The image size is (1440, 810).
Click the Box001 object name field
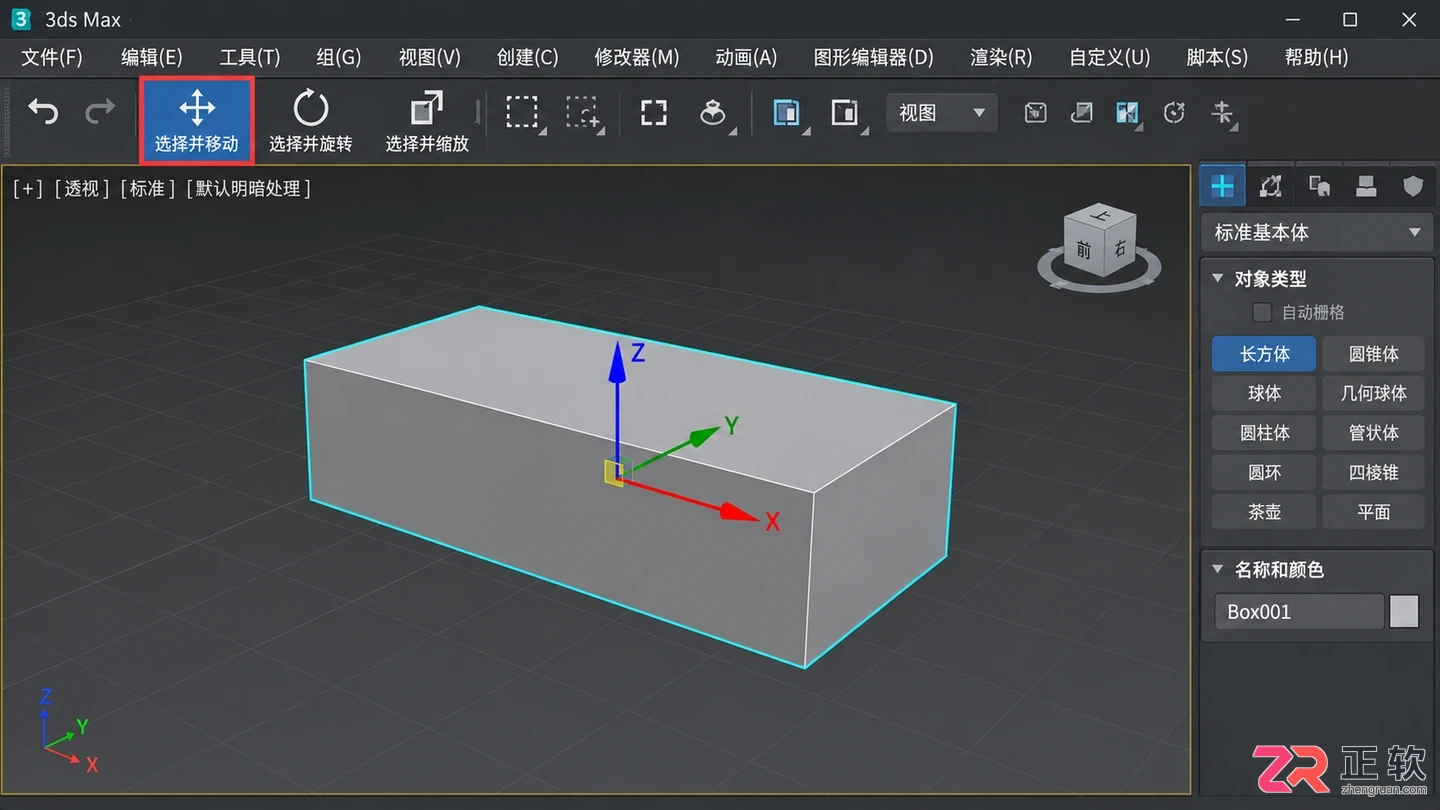(1299, 612)
